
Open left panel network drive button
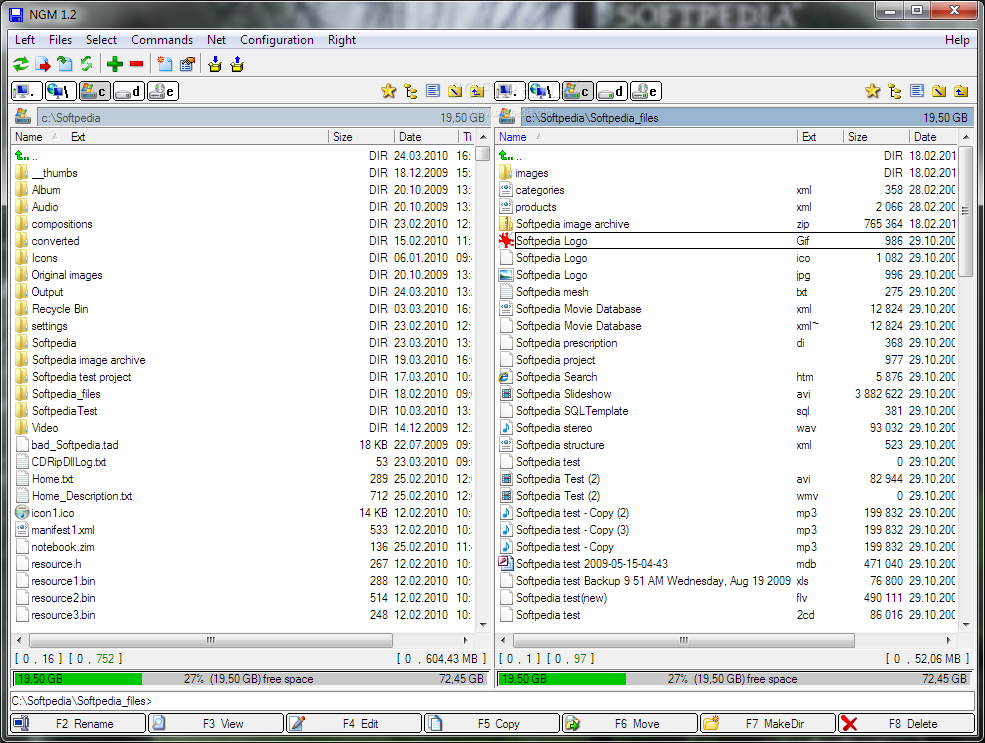(61, 92)
